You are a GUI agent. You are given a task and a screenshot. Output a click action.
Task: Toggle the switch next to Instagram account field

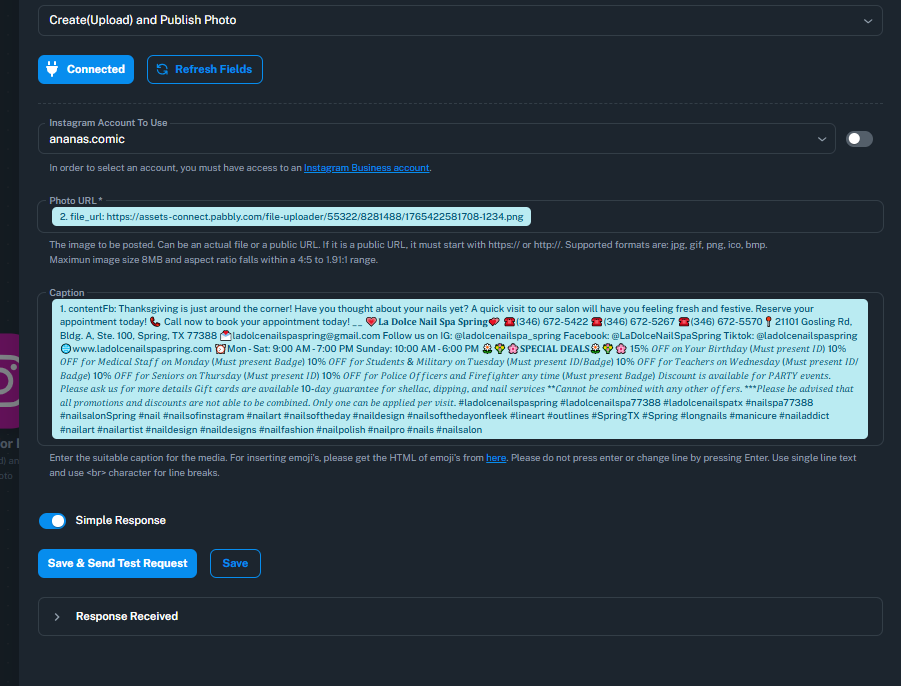859,139
